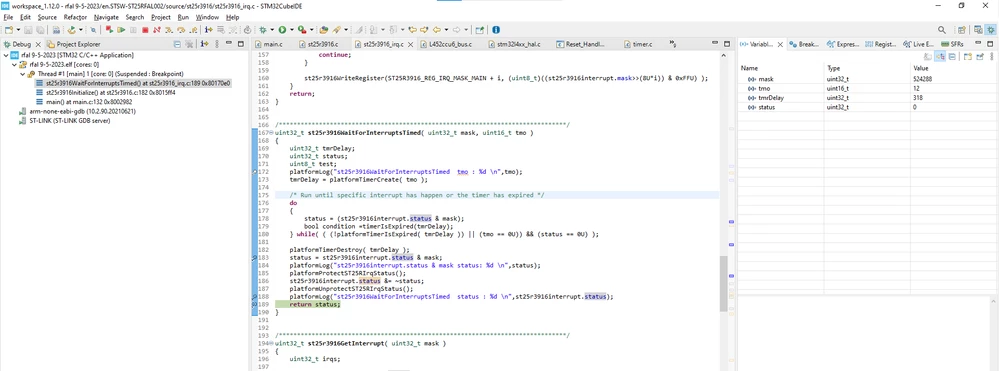999x371 pixels.
Task: Open the Run menu
Action: (183, 17)
